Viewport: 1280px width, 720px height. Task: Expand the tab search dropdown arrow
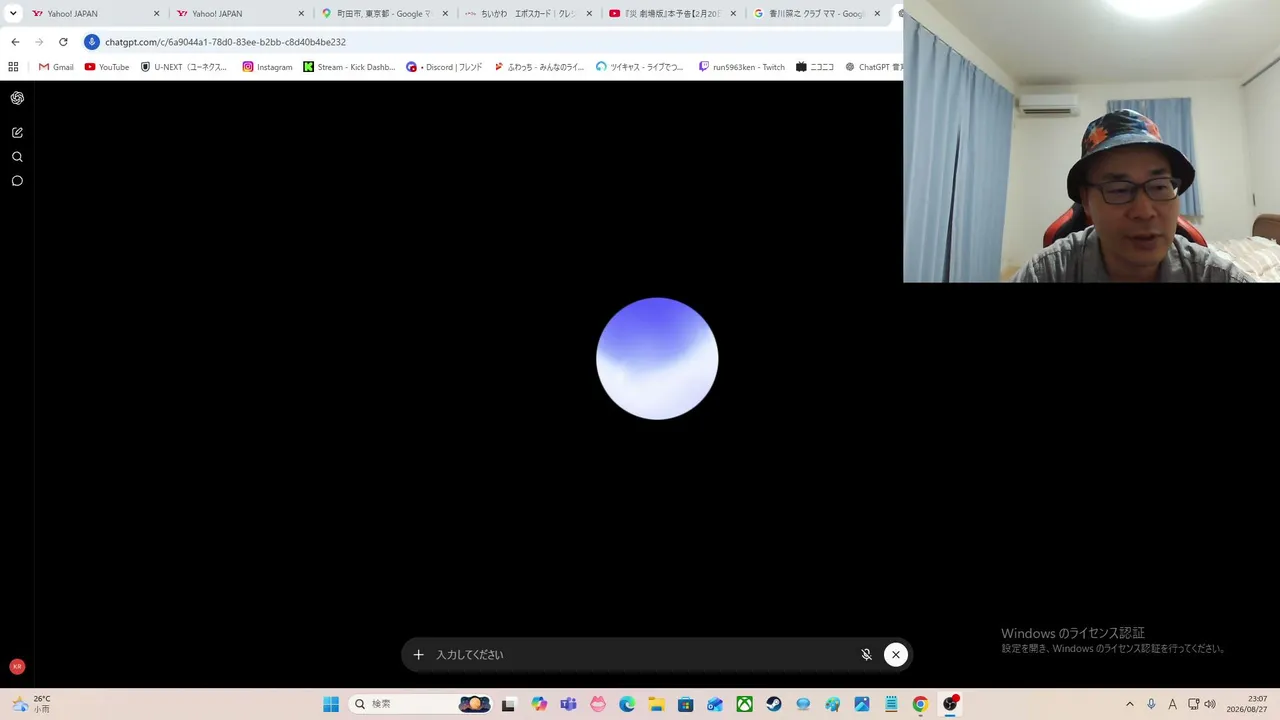pyautogui.click(x=13, y=14)
